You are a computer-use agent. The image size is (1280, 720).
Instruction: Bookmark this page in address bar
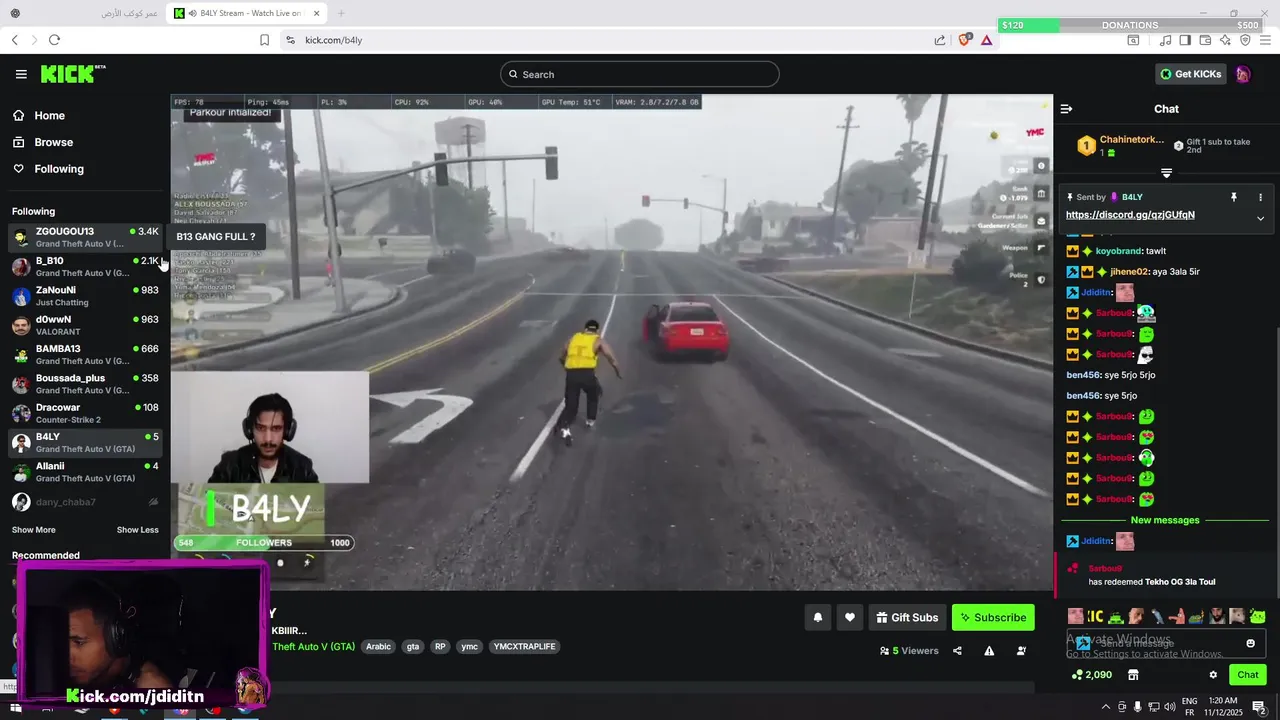coord(264,40)
